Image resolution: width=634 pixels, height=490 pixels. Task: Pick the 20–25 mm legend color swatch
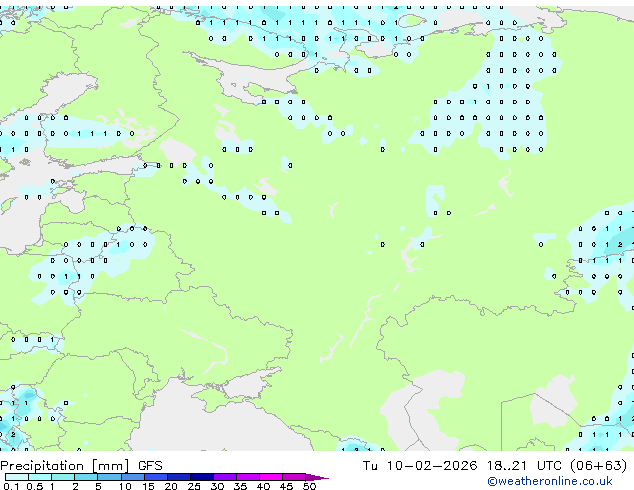[x=179, y=477]
